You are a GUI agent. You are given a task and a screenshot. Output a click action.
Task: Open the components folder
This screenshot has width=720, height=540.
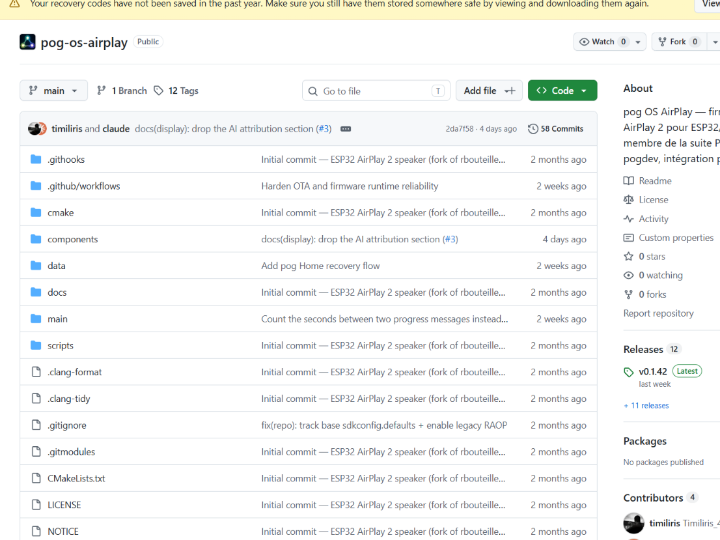coord(73,239)
